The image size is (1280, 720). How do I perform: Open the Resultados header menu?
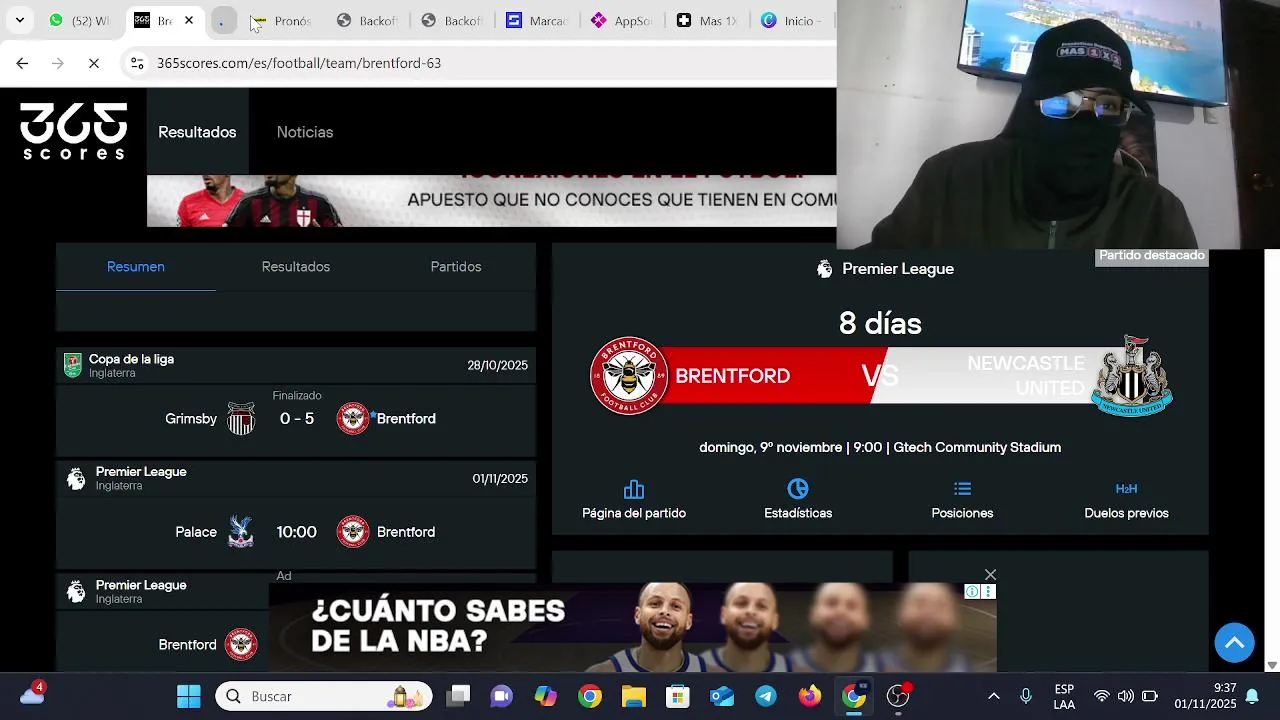point(197,132)
